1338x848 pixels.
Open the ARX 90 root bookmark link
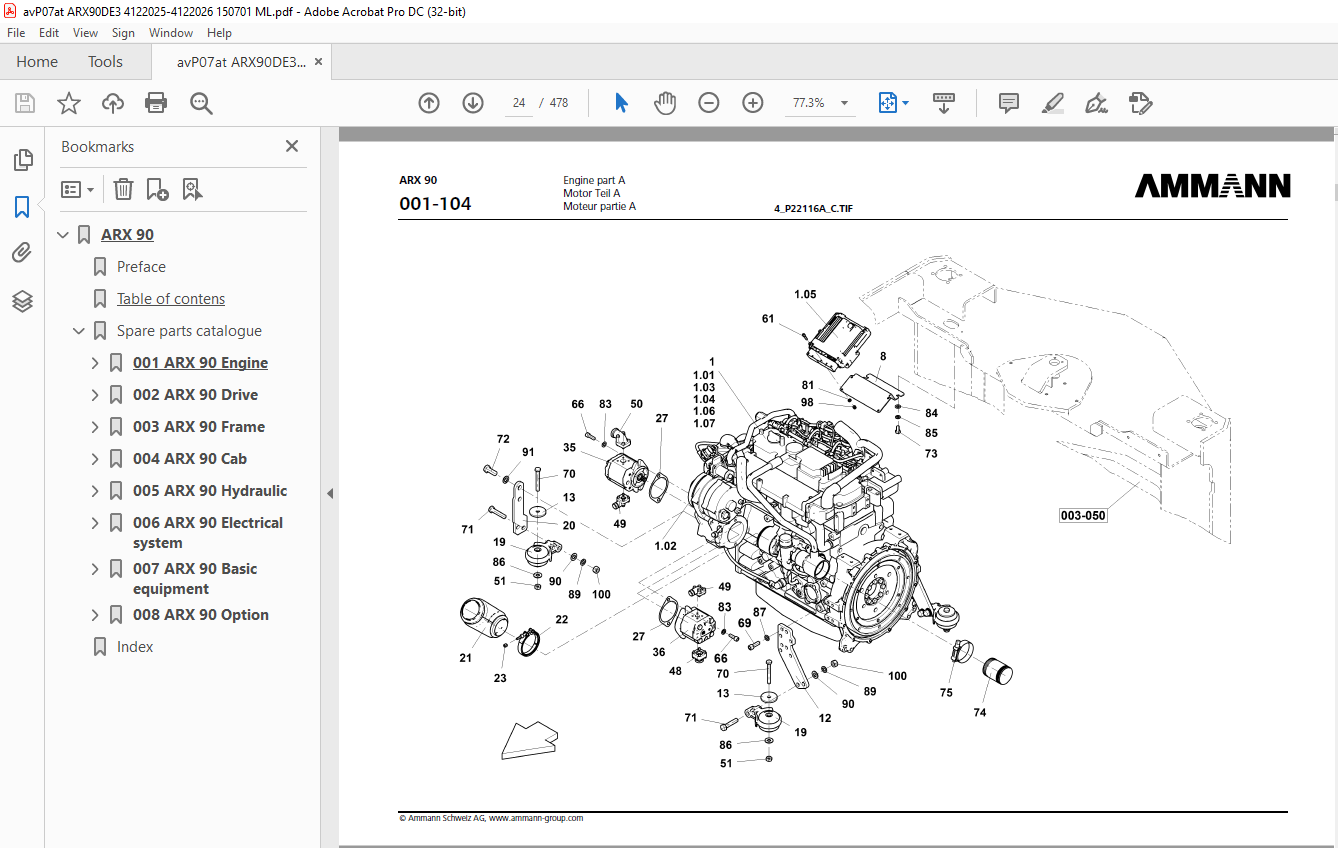coord(127,235)
